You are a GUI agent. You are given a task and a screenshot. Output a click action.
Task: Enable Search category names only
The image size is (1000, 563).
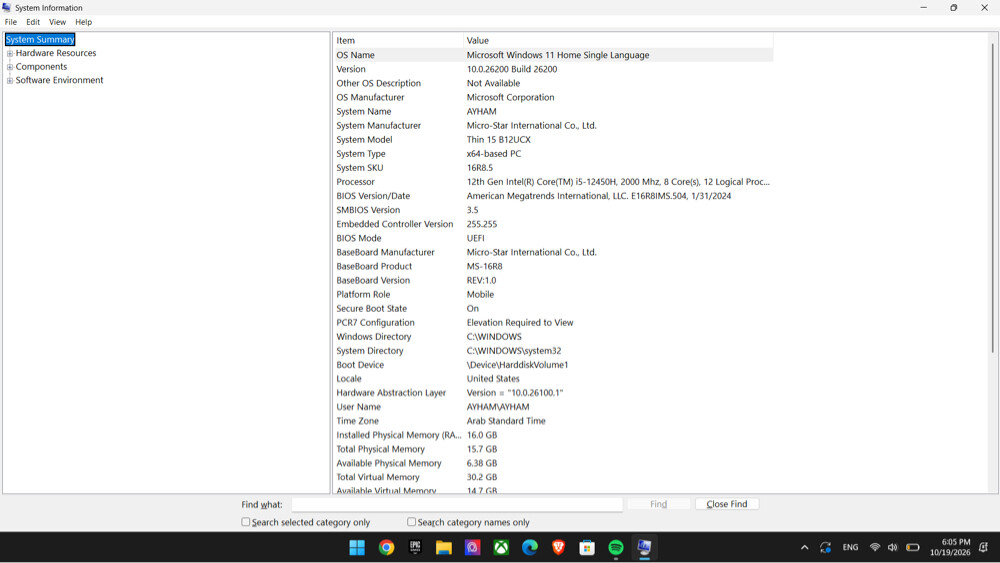(x=411, y=522)
